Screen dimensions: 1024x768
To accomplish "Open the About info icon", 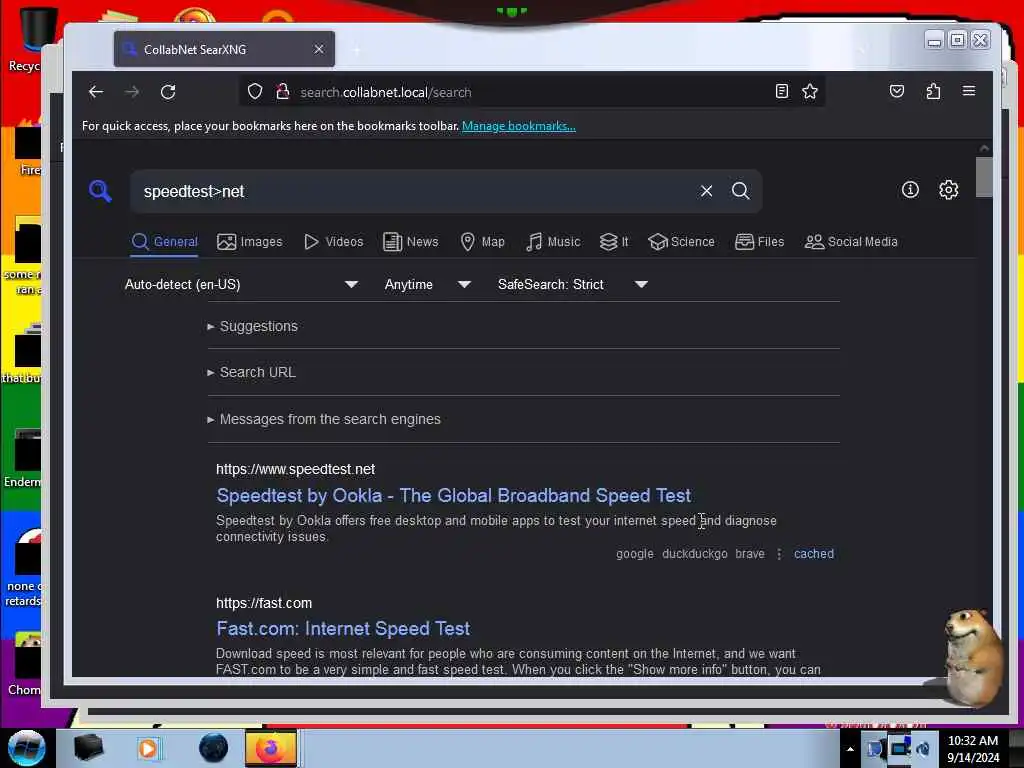I will pos(910,190).
